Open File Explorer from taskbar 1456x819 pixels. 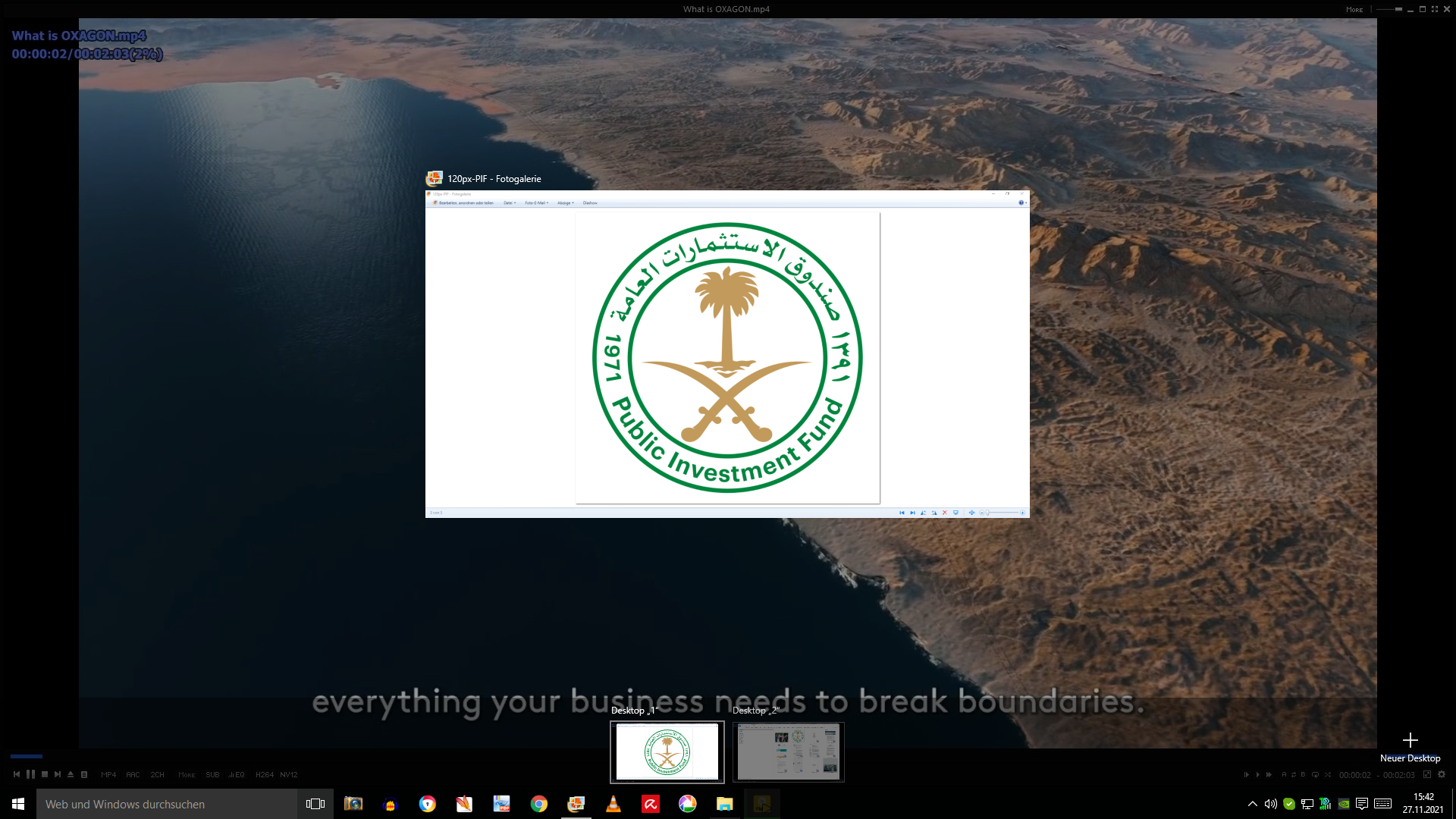tap(725, 804)
